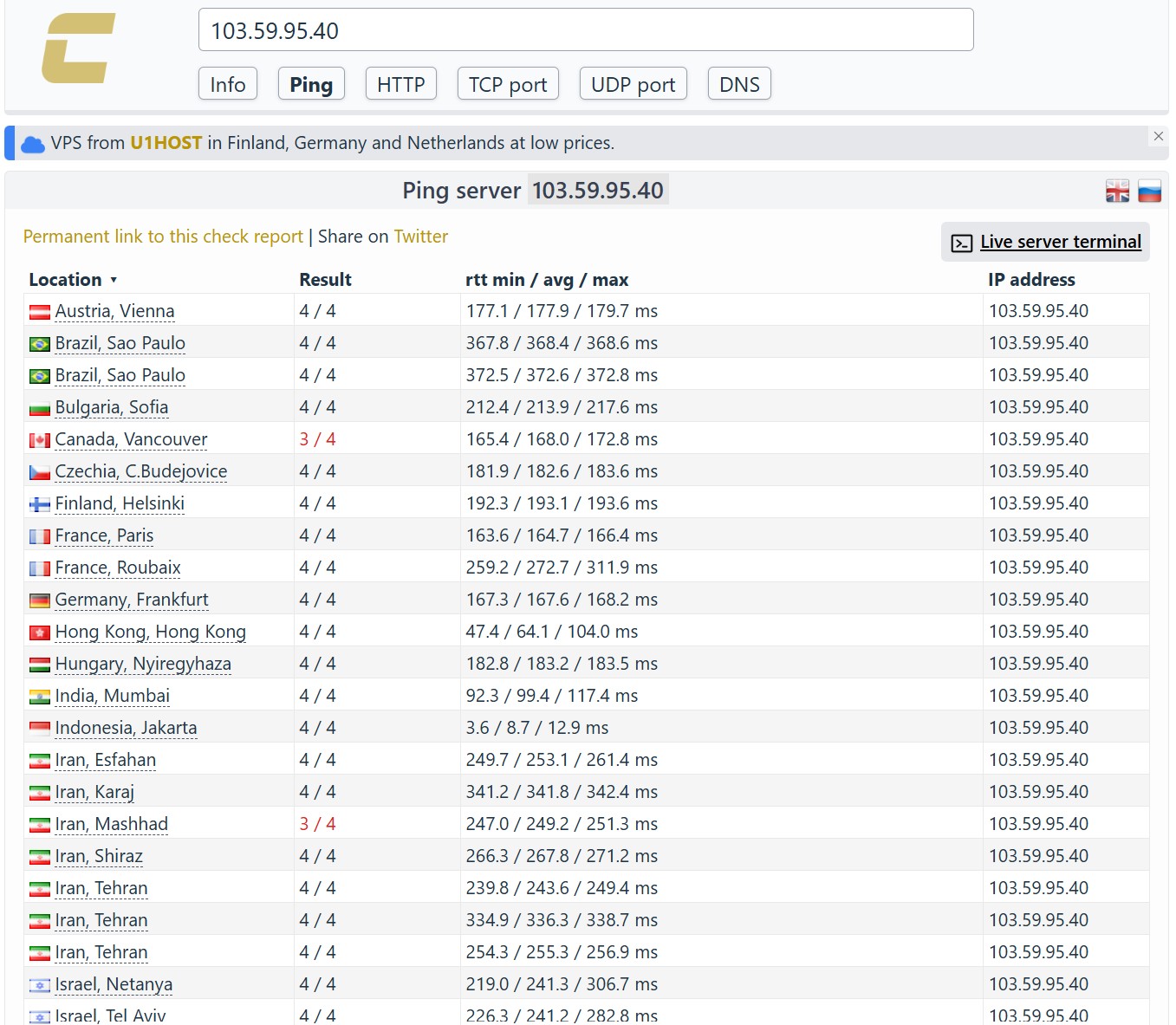Click the red 3 / 4 result for Mashhad
This screenshot has width=1176, height=1025.
pos(317,824)
